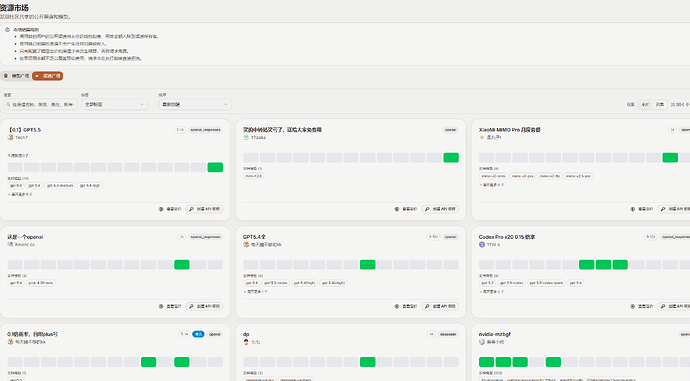
Task: Click the openai badge on the GPT5.4全 card
Action: (450, 237)
